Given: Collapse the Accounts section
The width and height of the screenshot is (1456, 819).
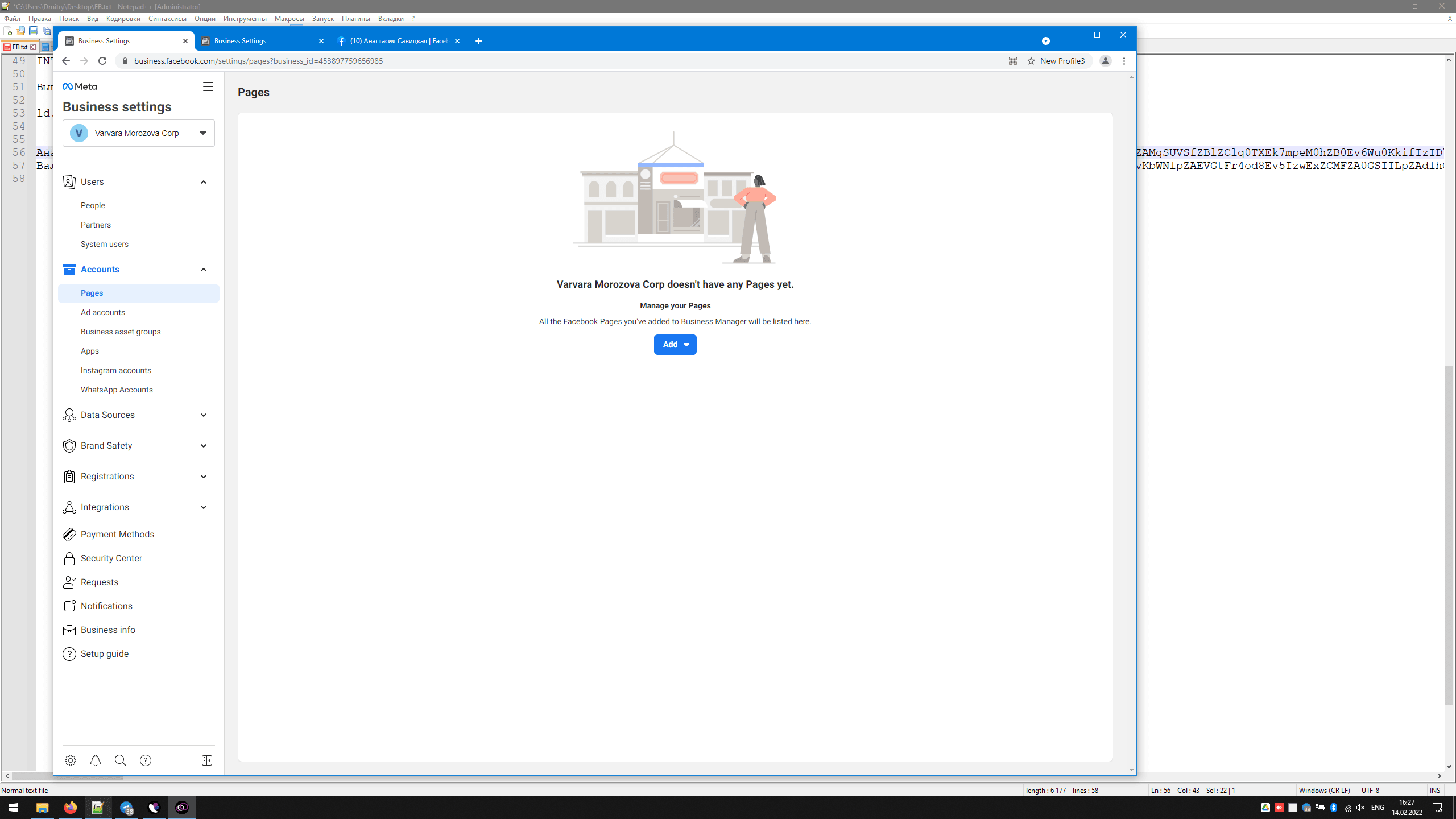Looking at the screenshot, I should coord(204,270).
